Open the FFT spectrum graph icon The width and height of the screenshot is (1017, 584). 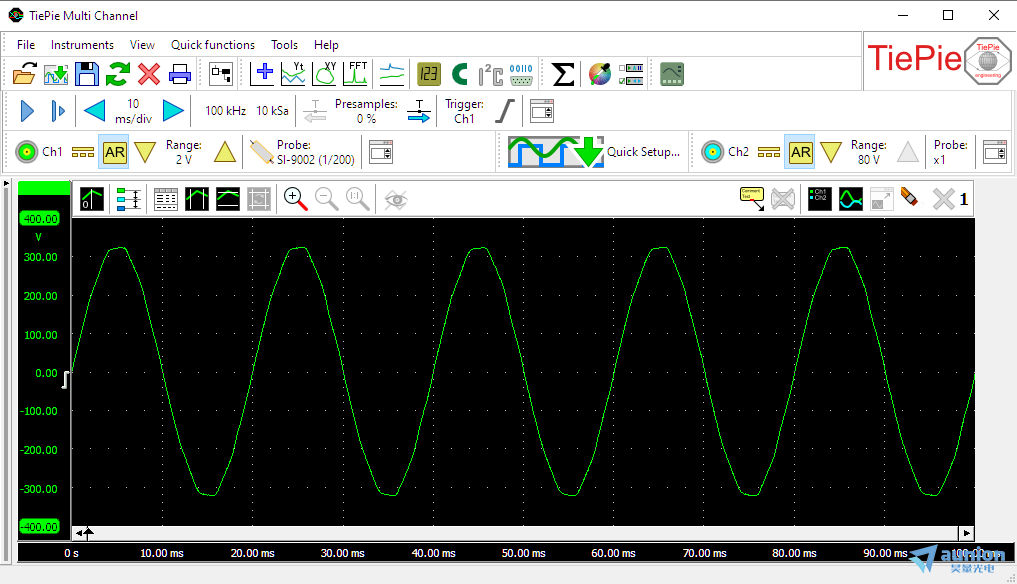(x=356, y=73)
